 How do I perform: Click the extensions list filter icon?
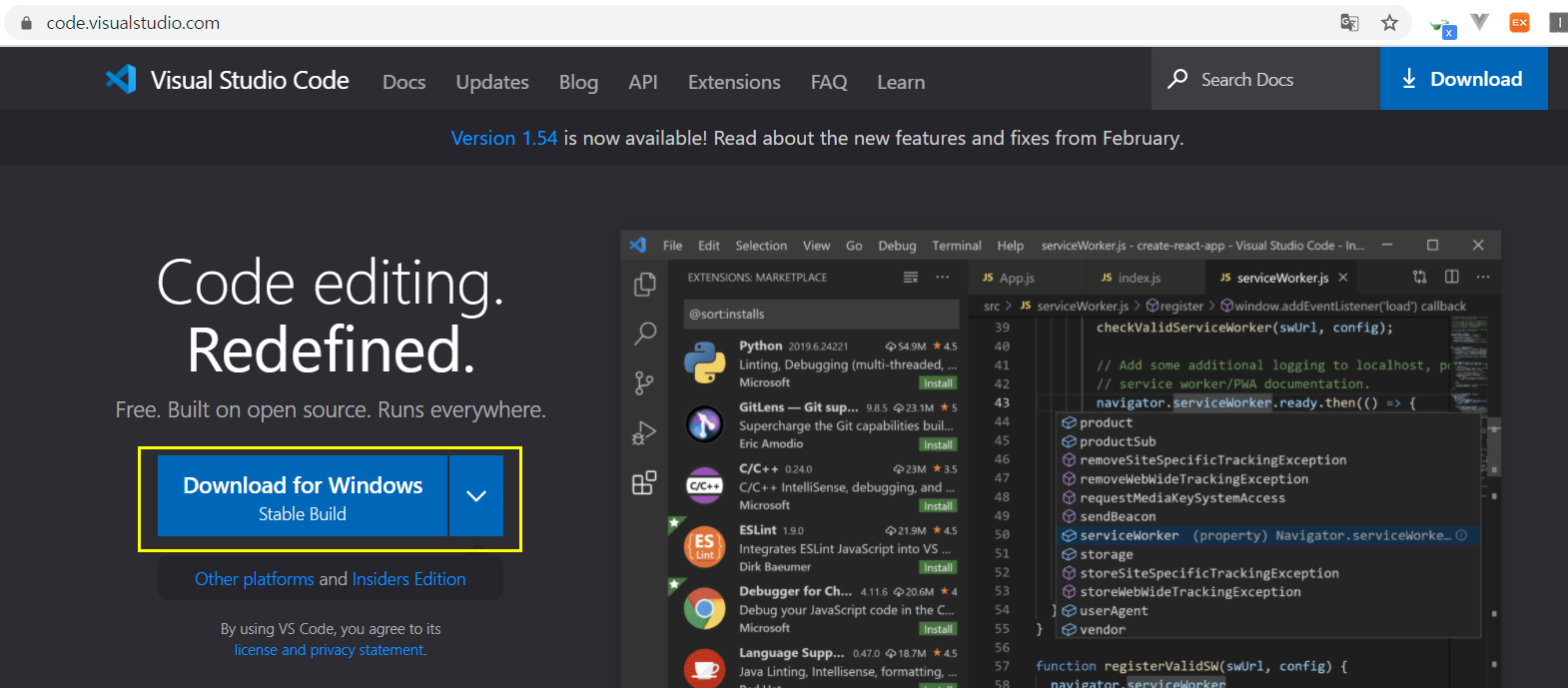click(911, 277)
